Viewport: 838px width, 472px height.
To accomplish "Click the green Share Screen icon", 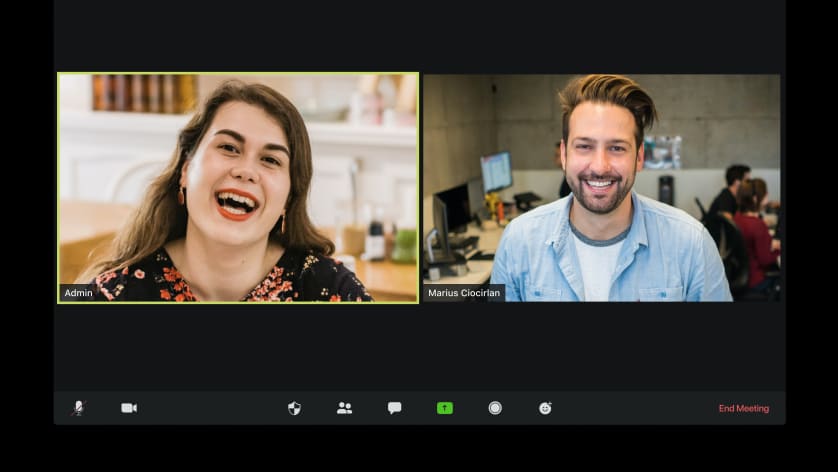I will point(445,408).
